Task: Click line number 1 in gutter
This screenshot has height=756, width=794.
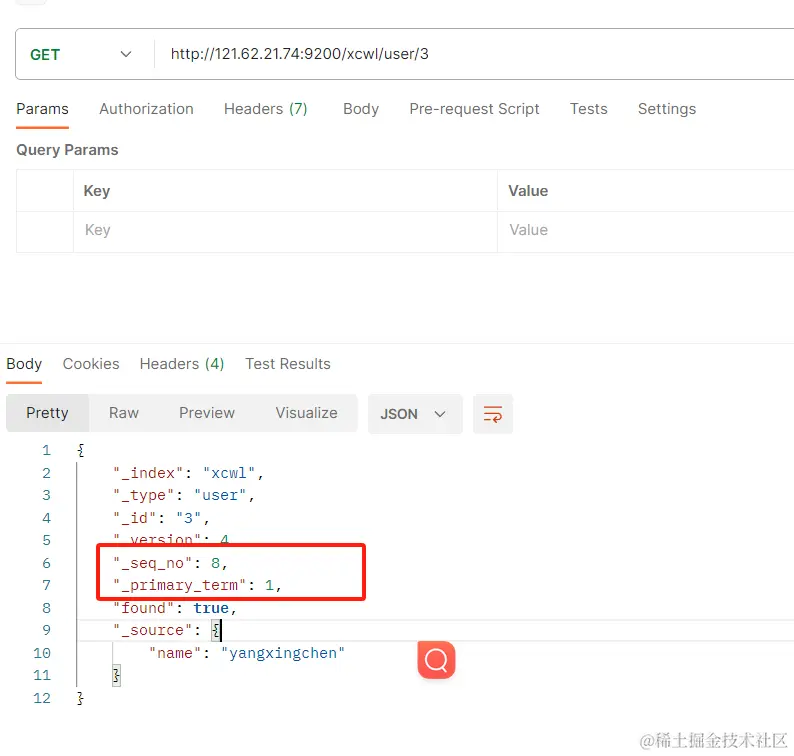Action: coord(47,451)
